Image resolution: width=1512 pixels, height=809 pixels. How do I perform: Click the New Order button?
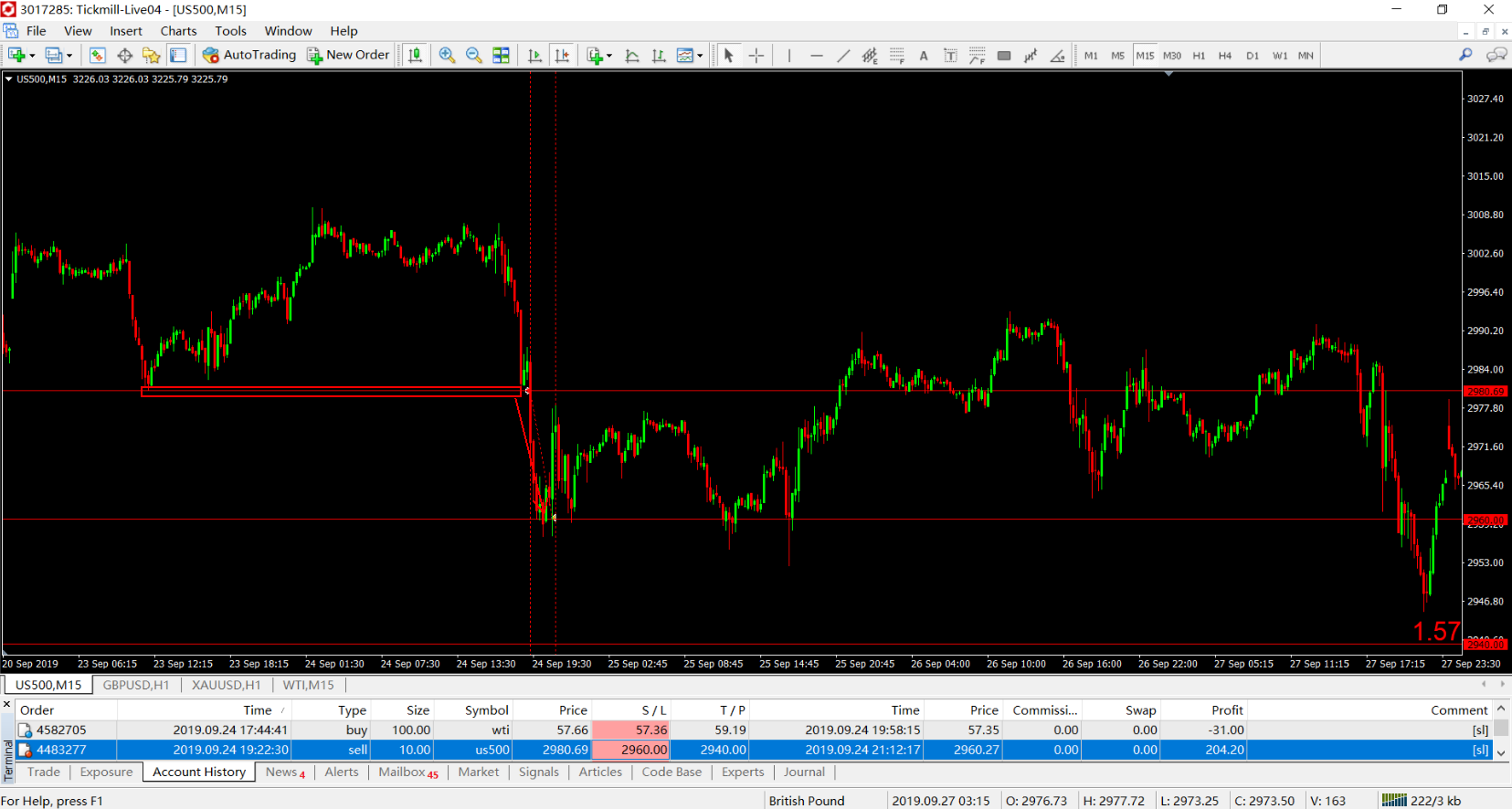348,55
